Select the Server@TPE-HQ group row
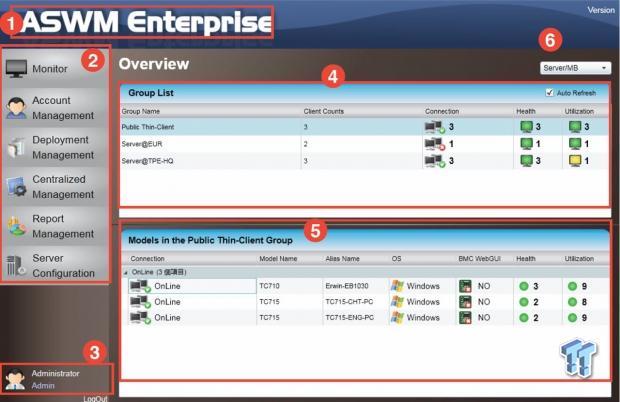 (x=364, y=161)
